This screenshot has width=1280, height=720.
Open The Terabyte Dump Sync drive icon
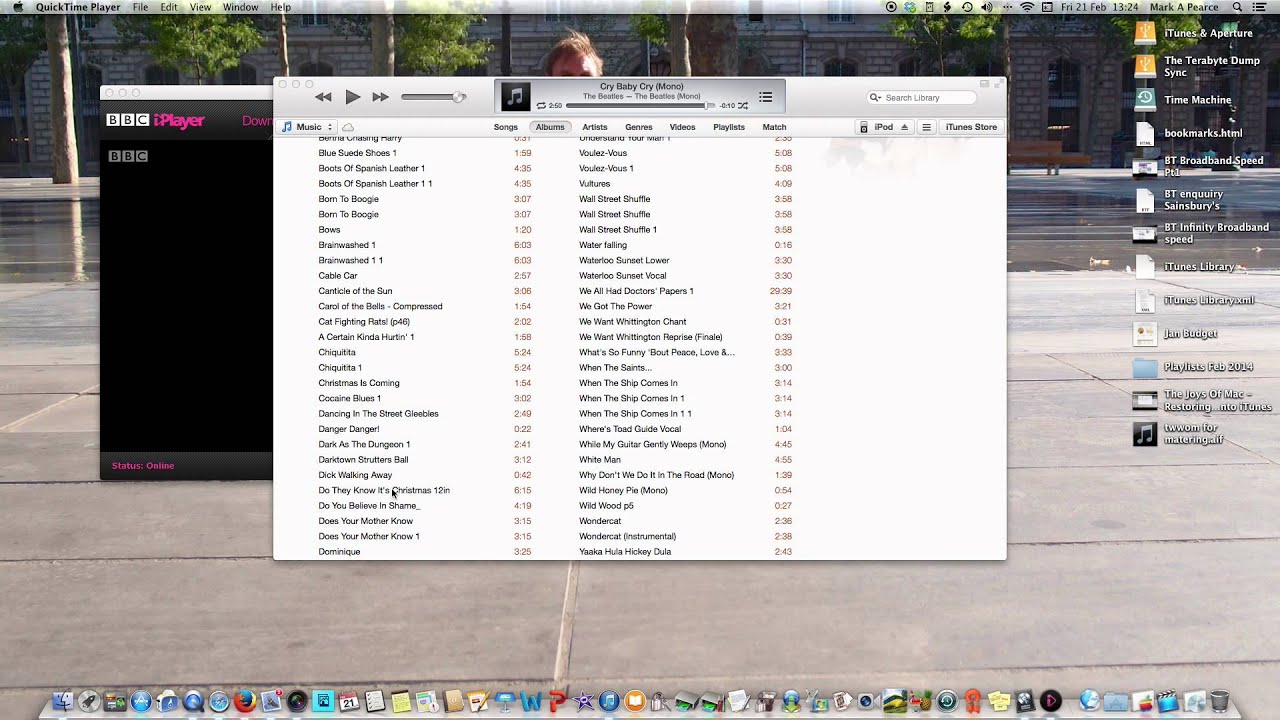click(1145, 66)
